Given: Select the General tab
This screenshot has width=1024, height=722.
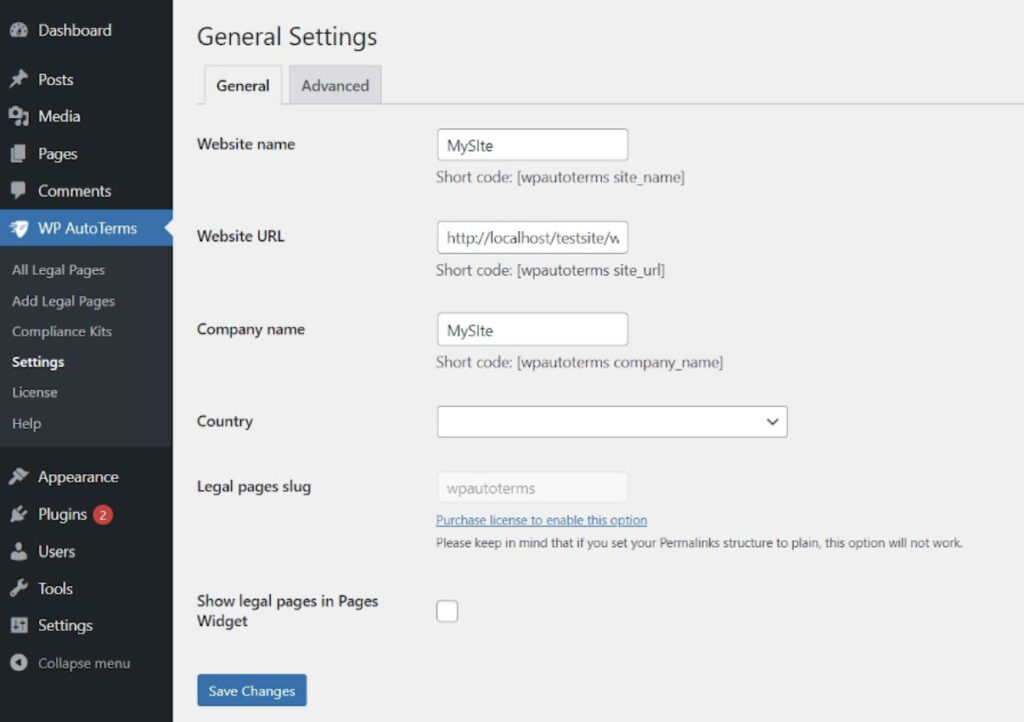Looking at the screenshot, I should (243, 86).
